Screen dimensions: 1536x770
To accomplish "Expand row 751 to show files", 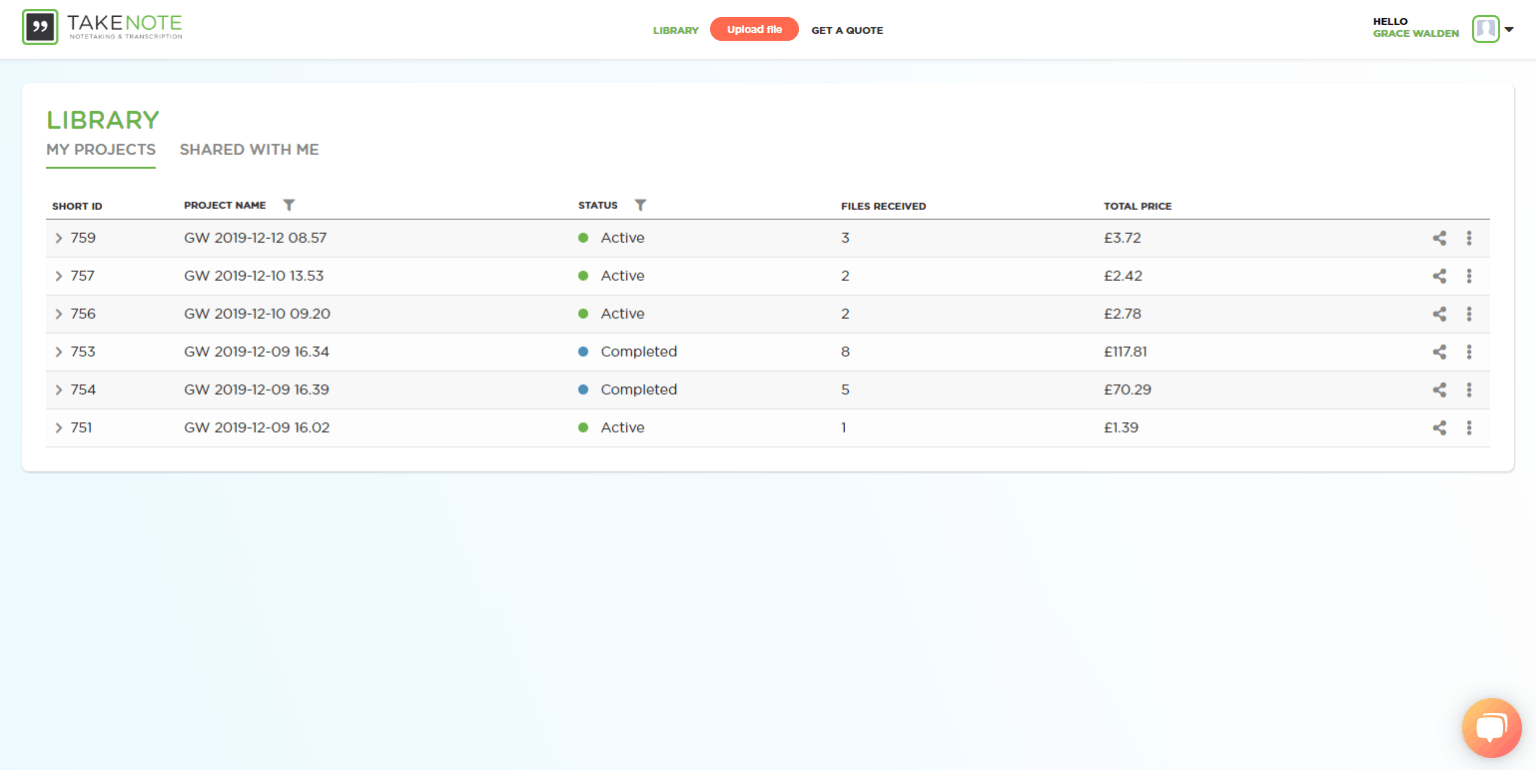I will (59, 427).
